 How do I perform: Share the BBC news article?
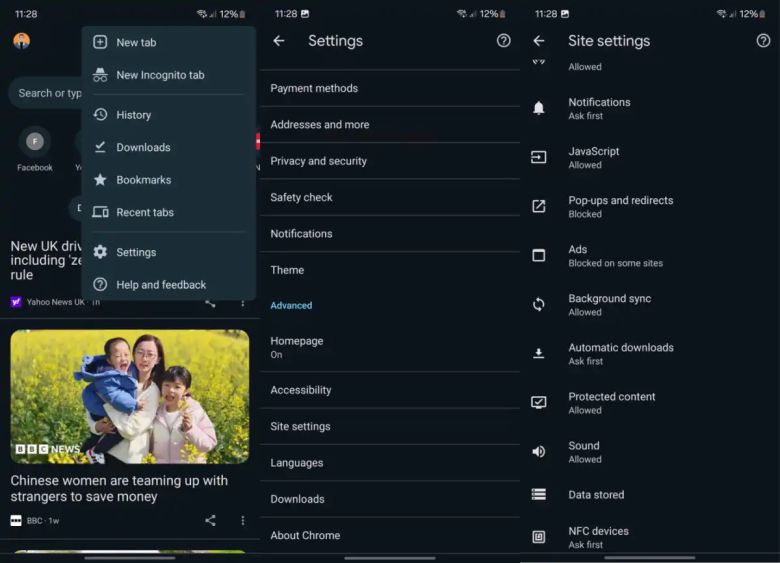click(210, 521)
